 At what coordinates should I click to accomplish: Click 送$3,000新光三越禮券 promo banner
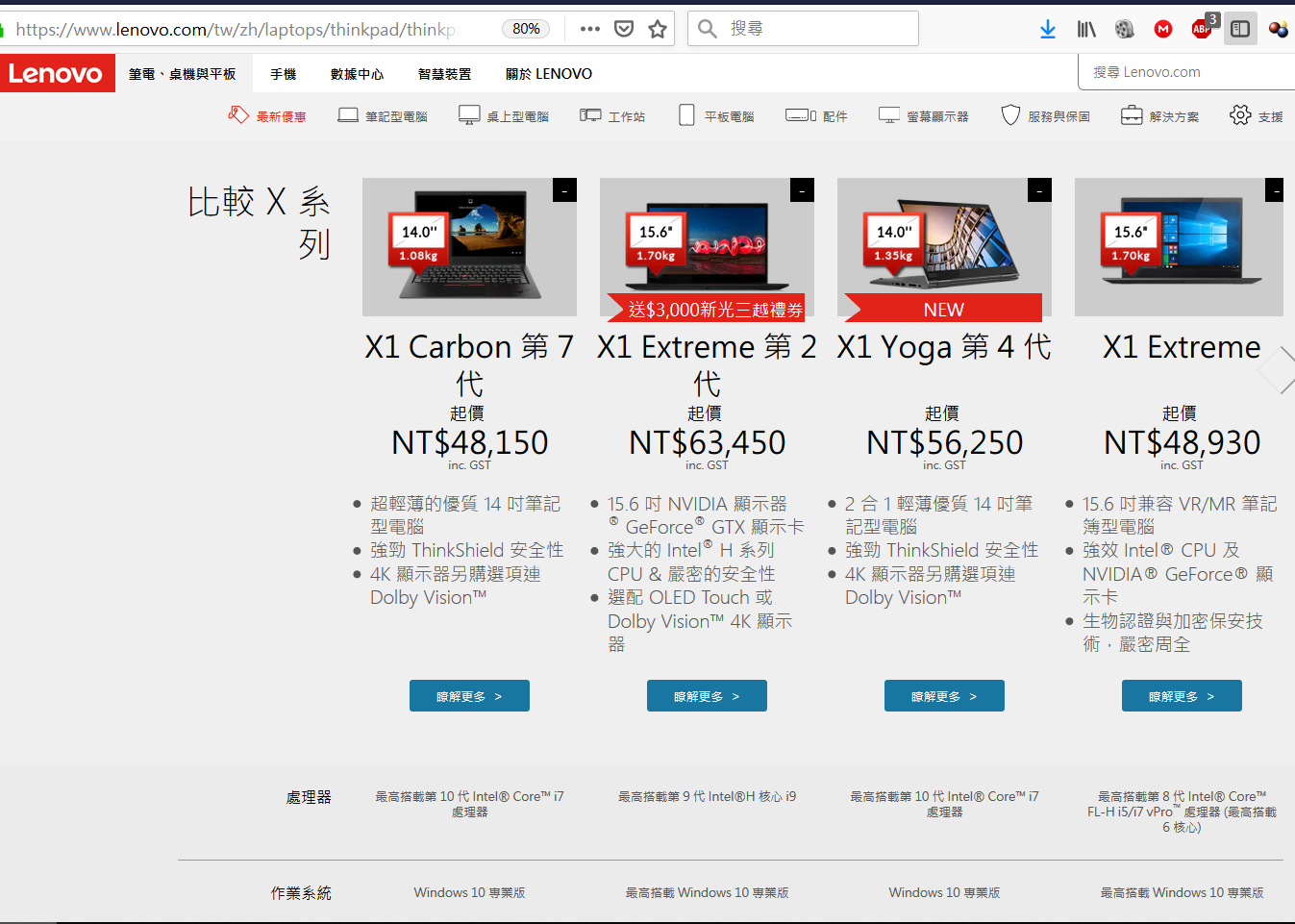coord(707,309)
